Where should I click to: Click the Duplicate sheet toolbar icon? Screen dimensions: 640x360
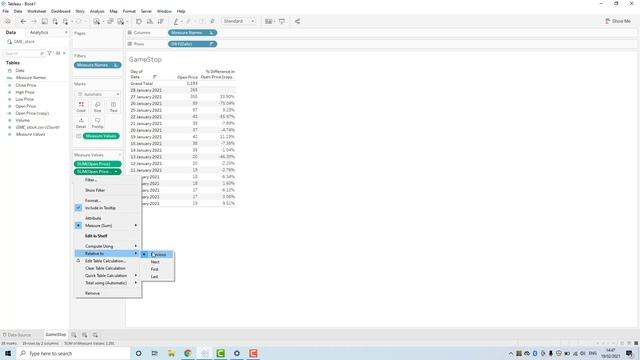110,21
